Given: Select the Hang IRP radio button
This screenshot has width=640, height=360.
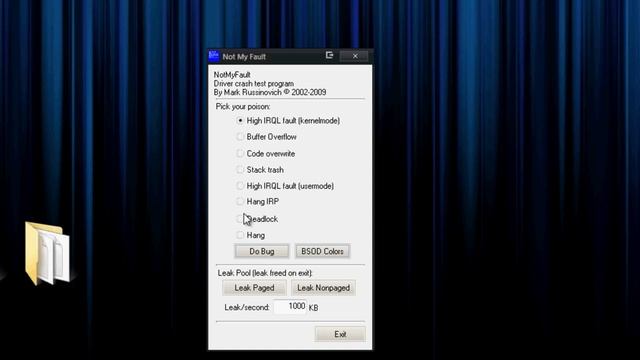Looking at the screenshot, I should pyautogui.click(x=240, y=201).
